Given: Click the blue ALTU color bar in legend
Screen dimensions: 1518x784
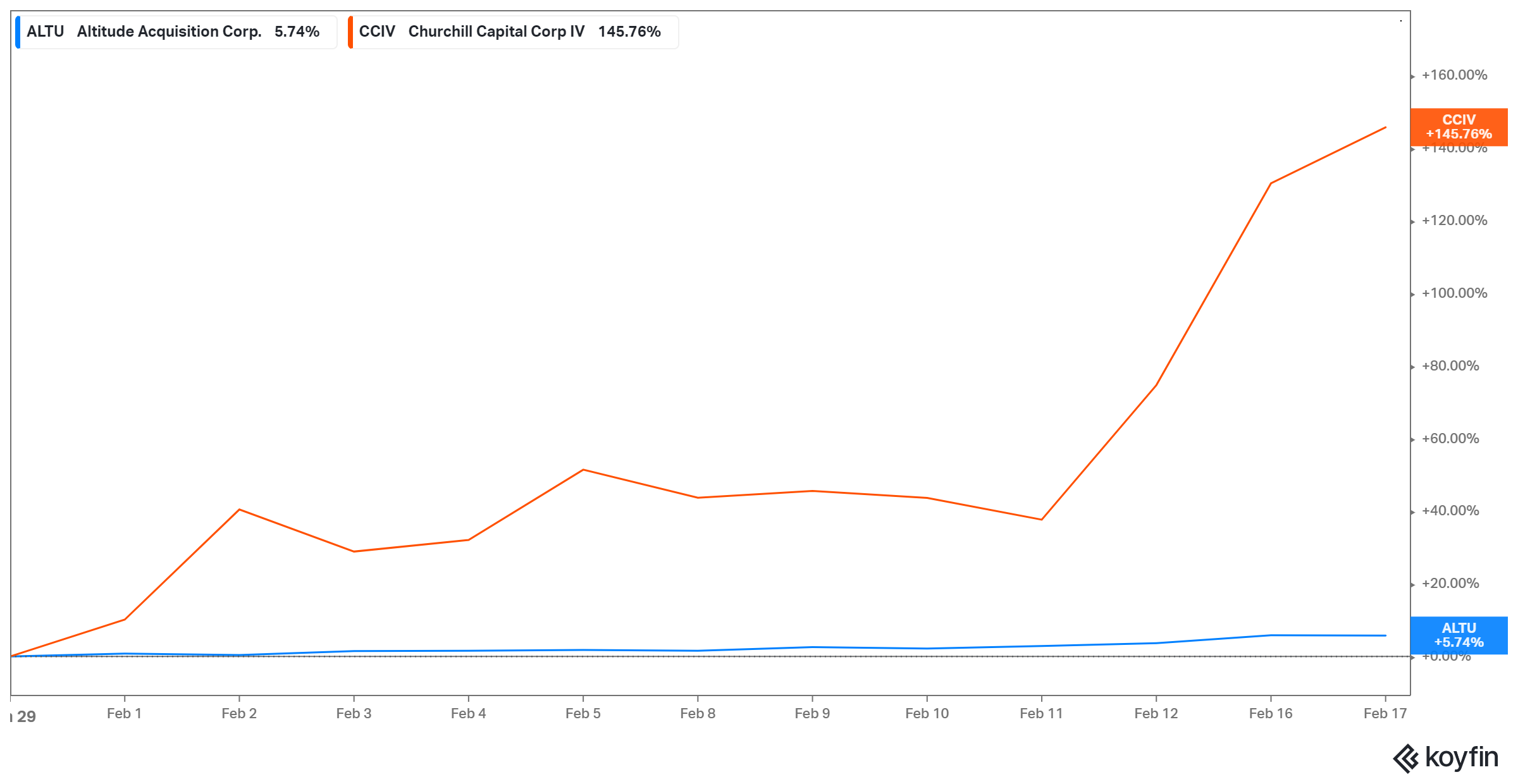Looking at the screenshot, I should pyautogui.click(x=18, y=32).
